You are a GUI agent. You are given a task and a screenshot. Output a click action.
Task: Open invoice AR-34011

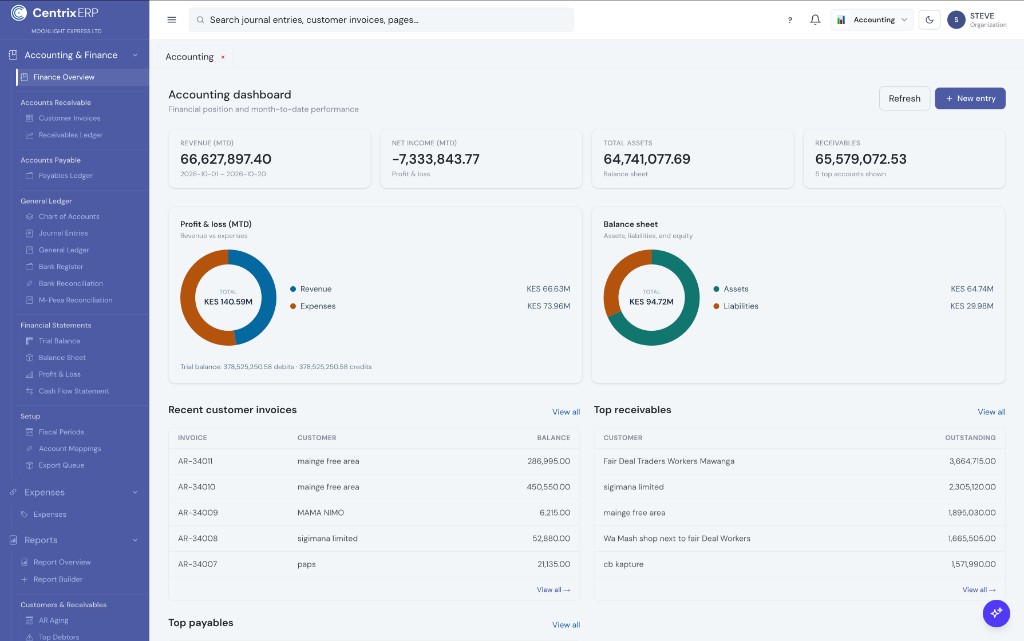tap(195, 461)
